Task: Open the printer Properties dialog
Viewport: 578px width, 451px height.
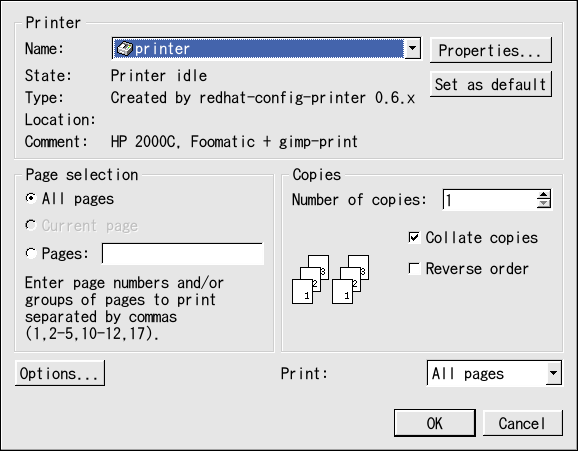Action: pos(491,50)
